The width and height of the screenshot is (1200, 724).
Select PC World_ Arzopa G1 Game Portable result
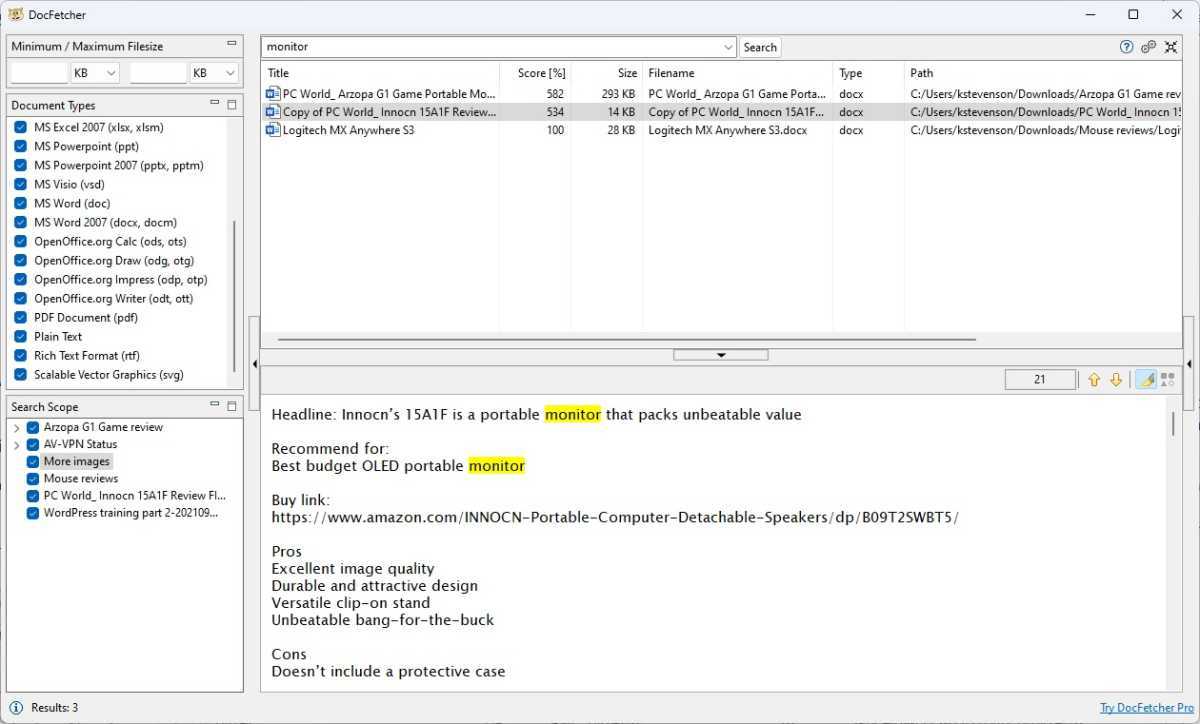pos(721,93)
